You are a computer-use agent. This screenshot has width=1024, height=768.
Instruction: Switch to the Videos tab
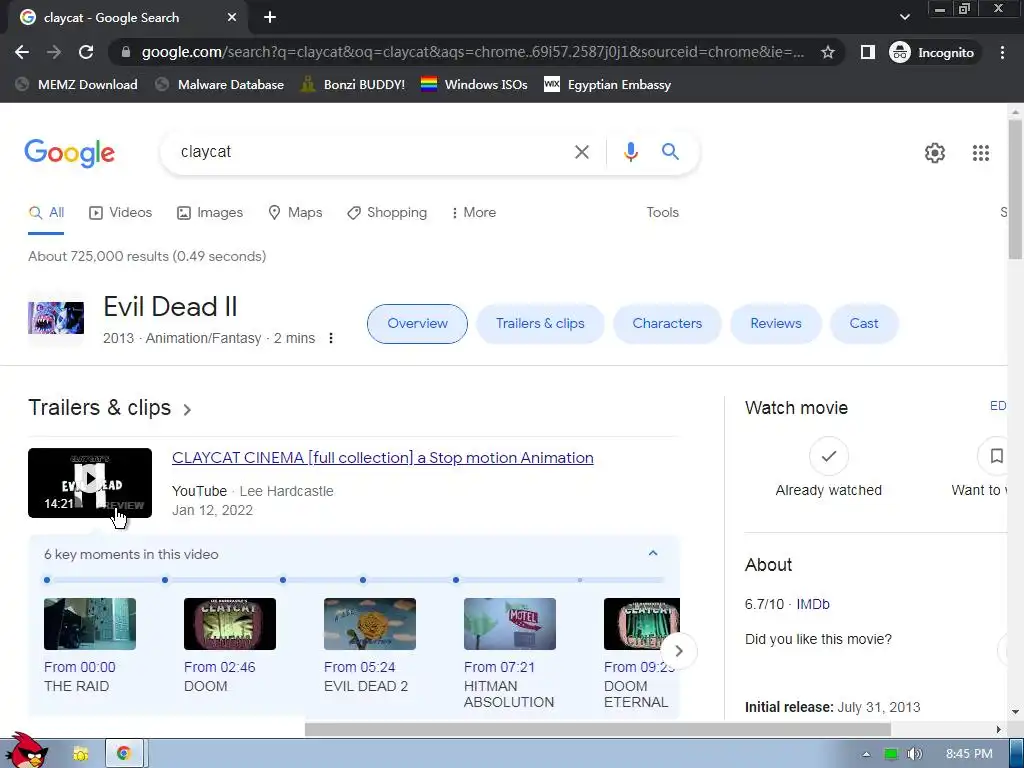click(121, 212)
